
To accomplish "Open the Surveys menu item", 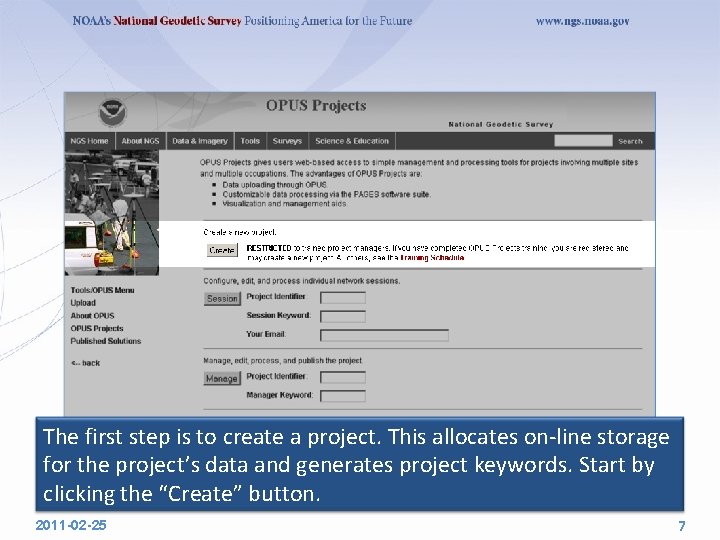I will click(x=287, y=141).
